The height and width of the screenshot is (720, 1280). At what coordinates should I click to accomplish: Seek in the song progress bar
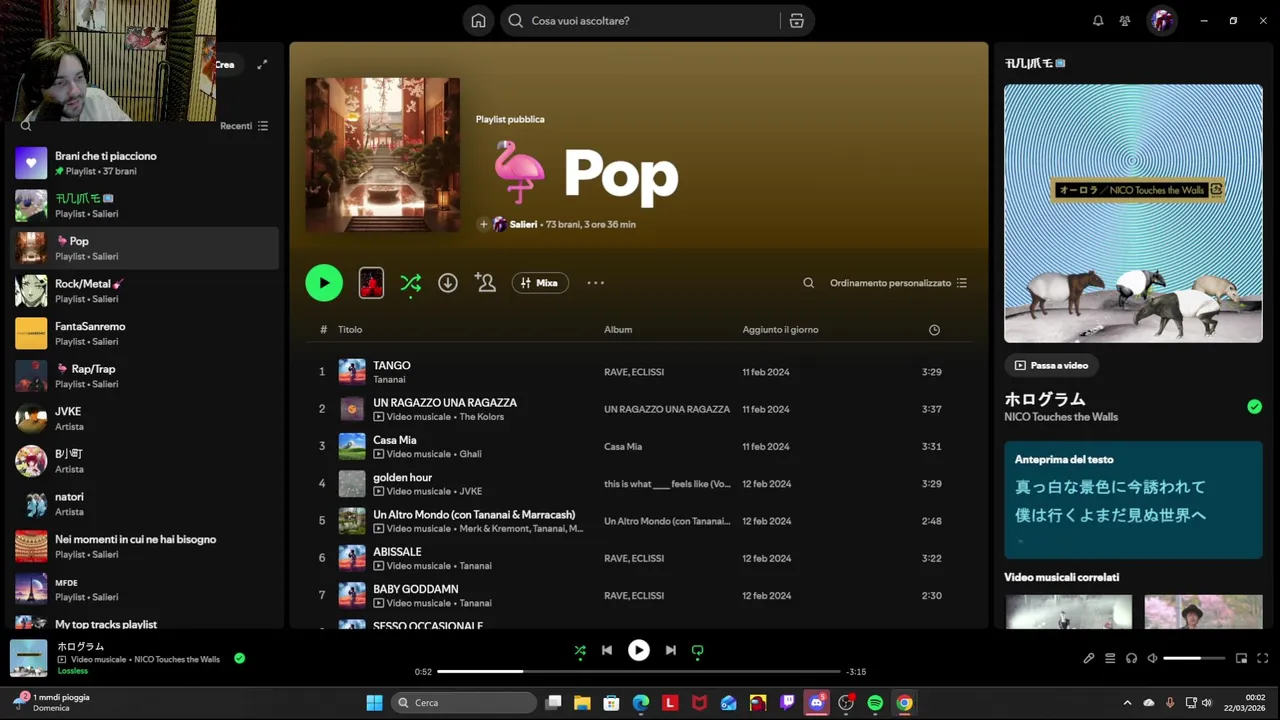638,671
